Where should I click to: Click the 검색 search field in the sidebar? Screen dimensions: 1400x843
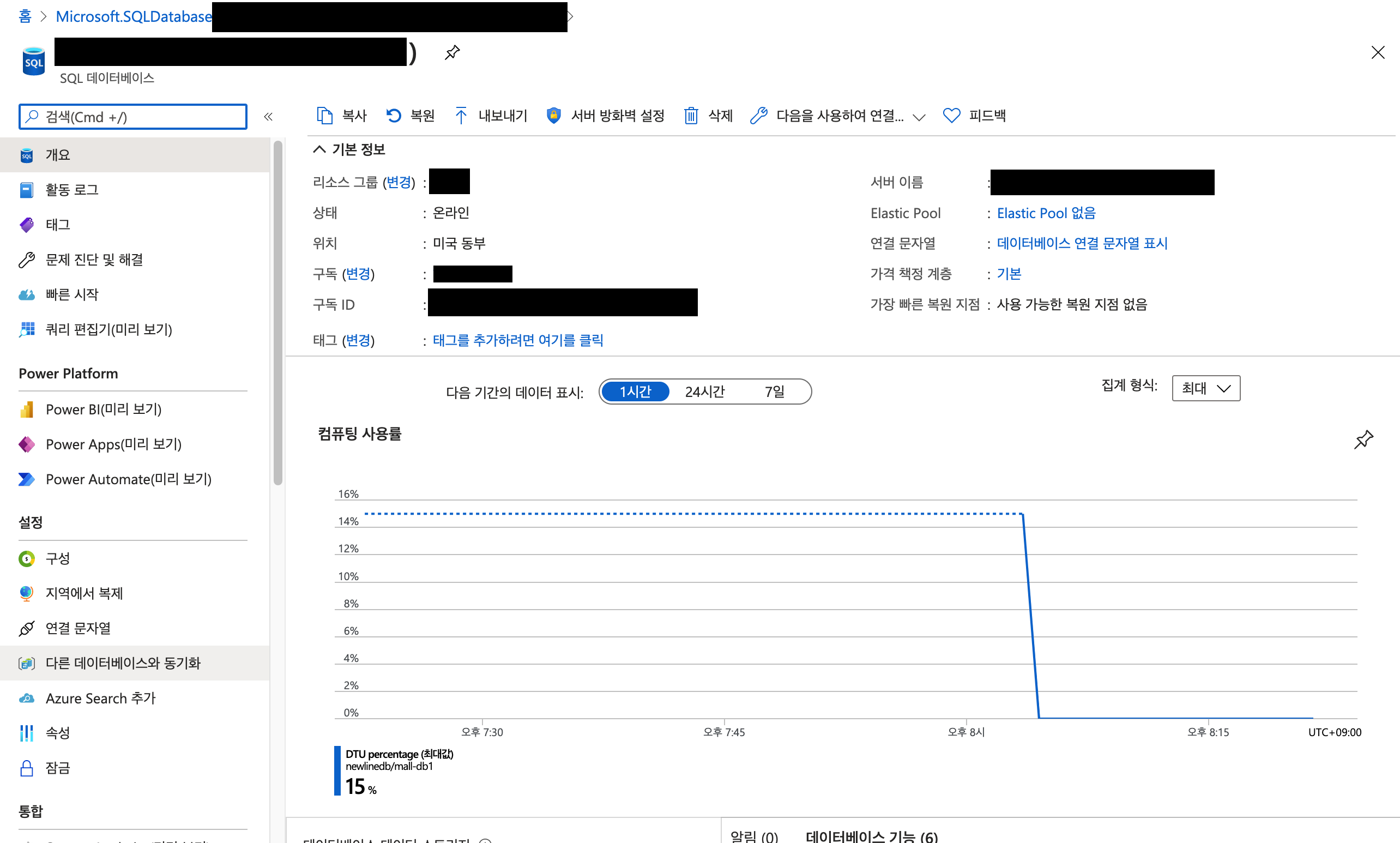[x=134, y=117]
